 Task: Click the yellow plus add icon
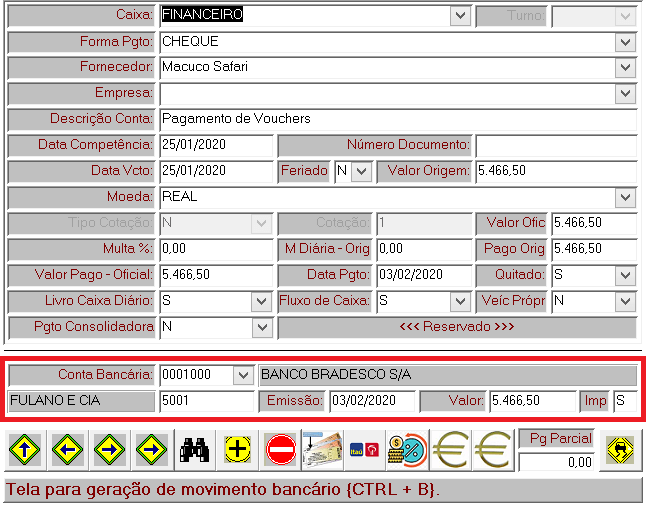click(x=238, y=451)
